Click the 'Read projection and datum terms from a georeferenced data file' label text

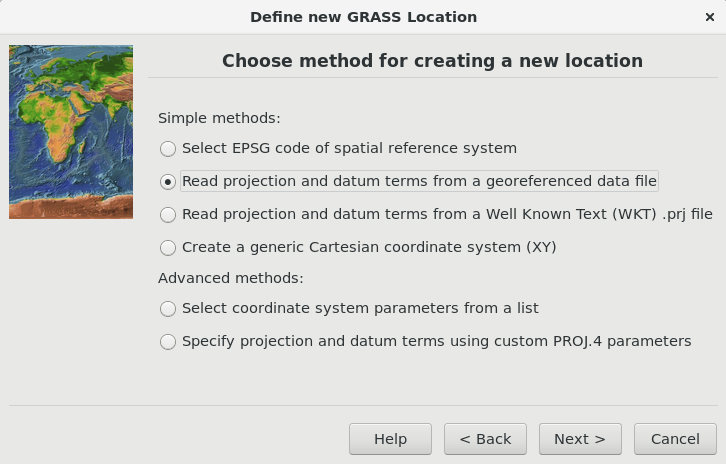coord(419,181)
